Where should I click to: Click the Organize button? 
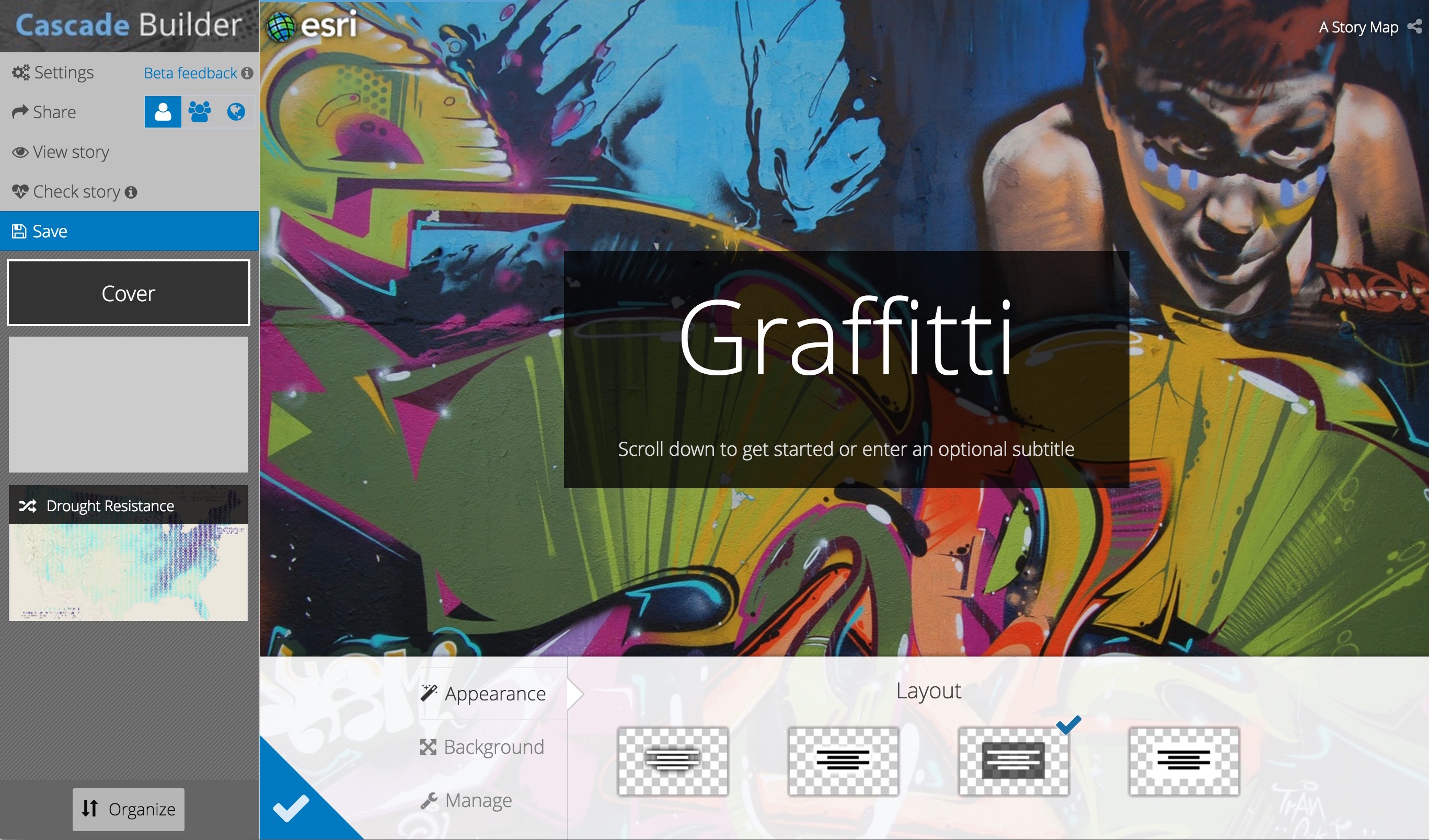tap(129, 809)
